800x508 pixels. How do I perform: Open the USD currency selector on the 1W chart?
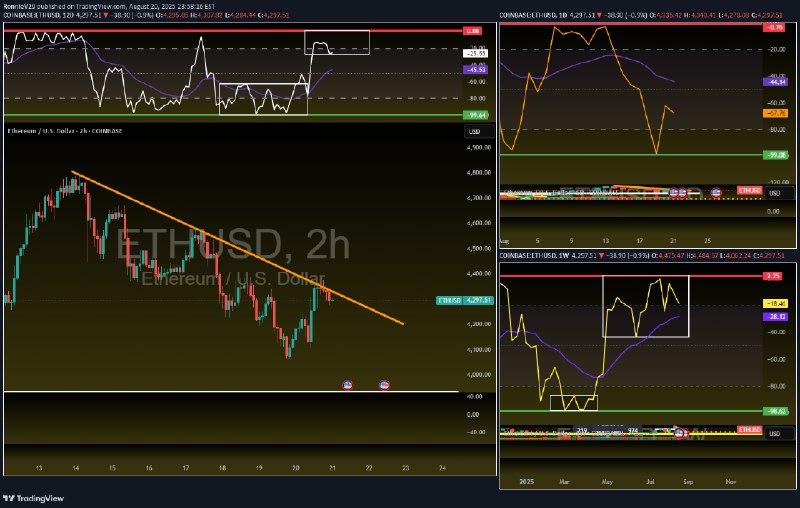779,434
